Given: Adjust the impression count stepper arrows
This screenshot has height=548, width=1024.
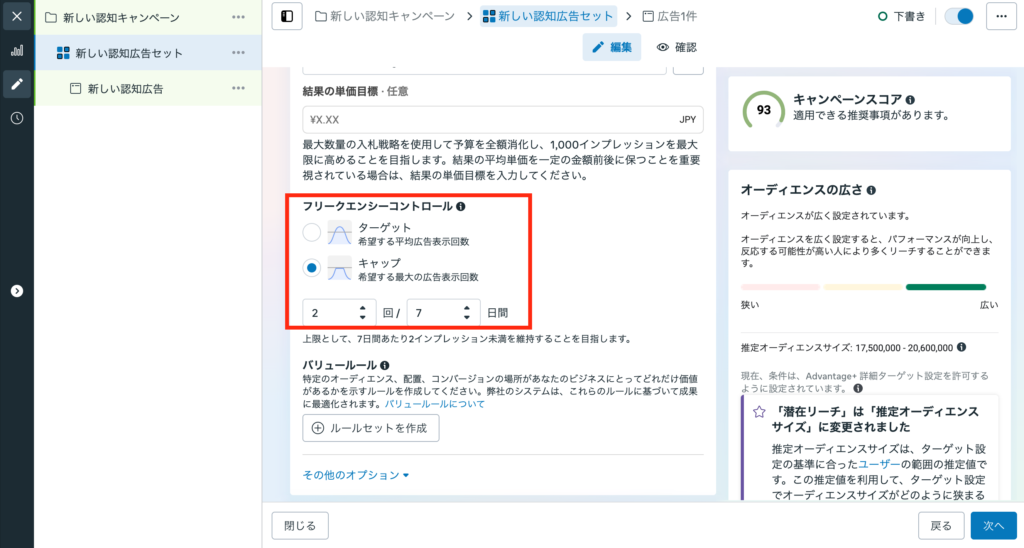Looking at the screenshot, I should pos(362,313).
